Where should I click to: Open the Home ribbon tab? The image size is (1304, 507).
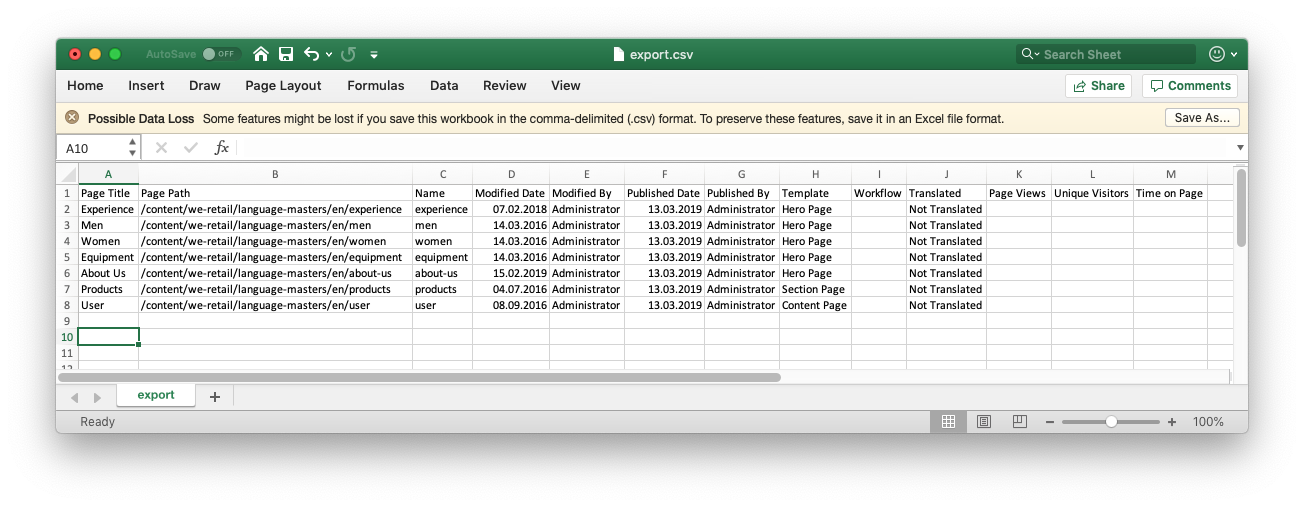tap(85, 86)
